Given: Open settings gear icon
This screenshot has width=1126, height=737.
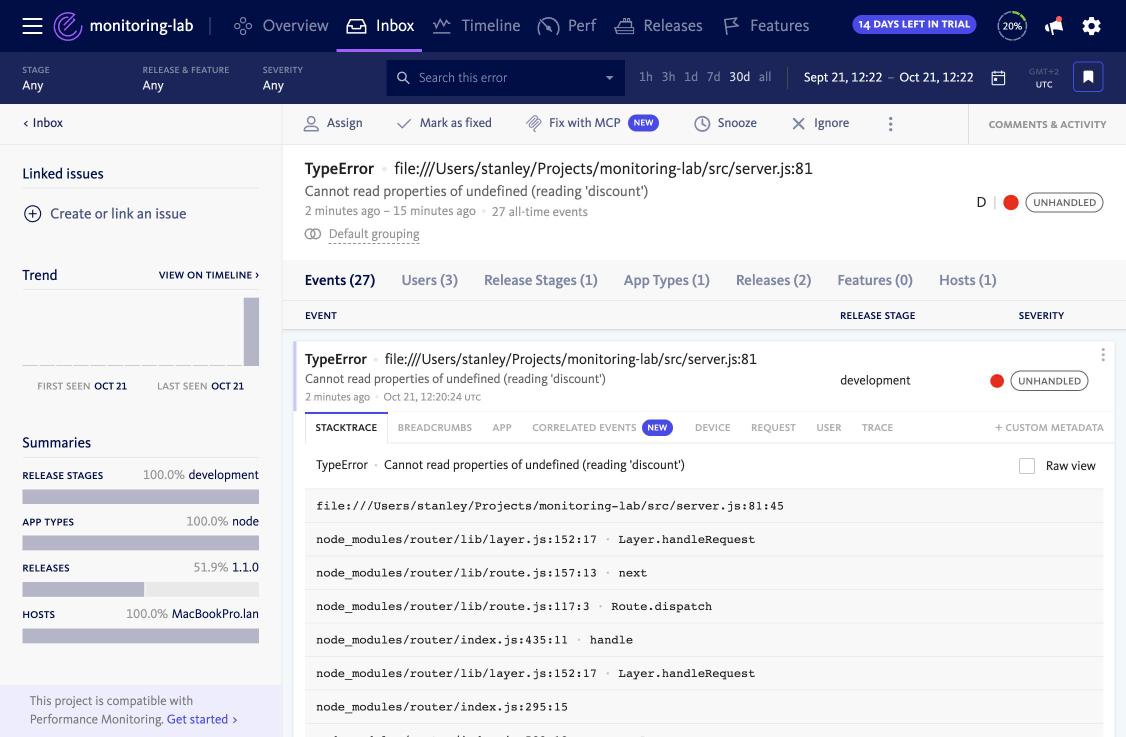Looking at the screenshot, I should pyautogui.click(x=1091, y=26).
